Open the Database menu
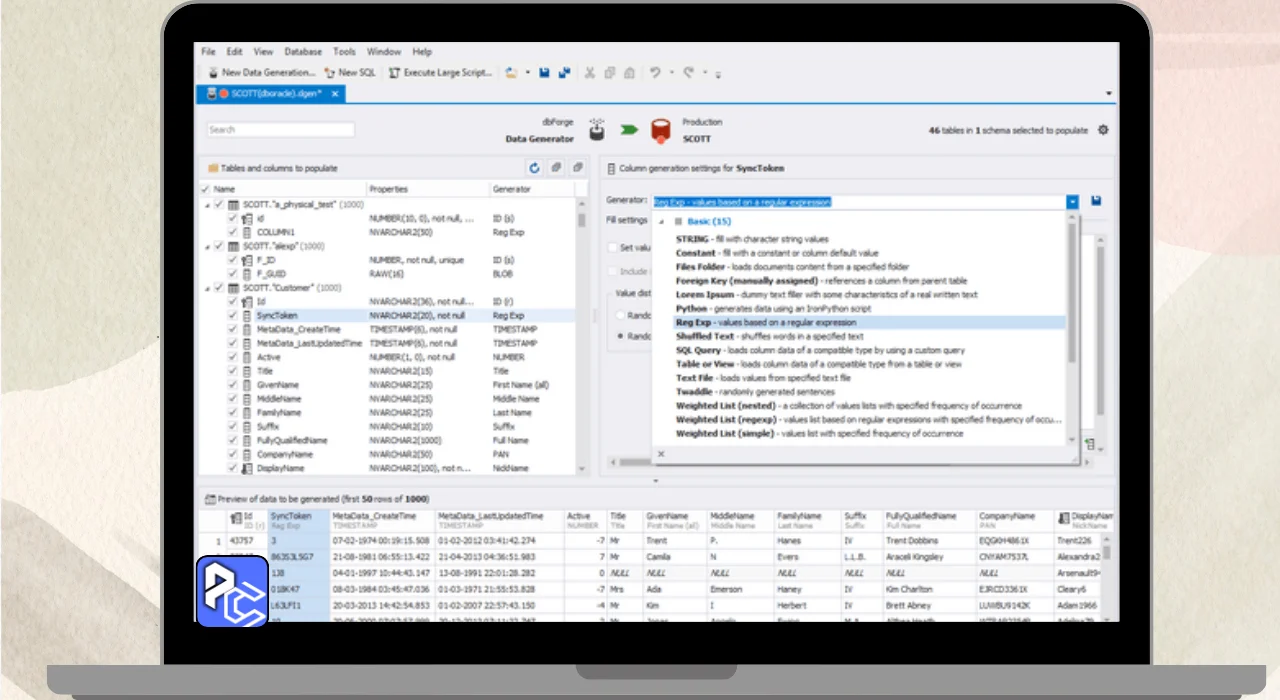 (302, 52)
